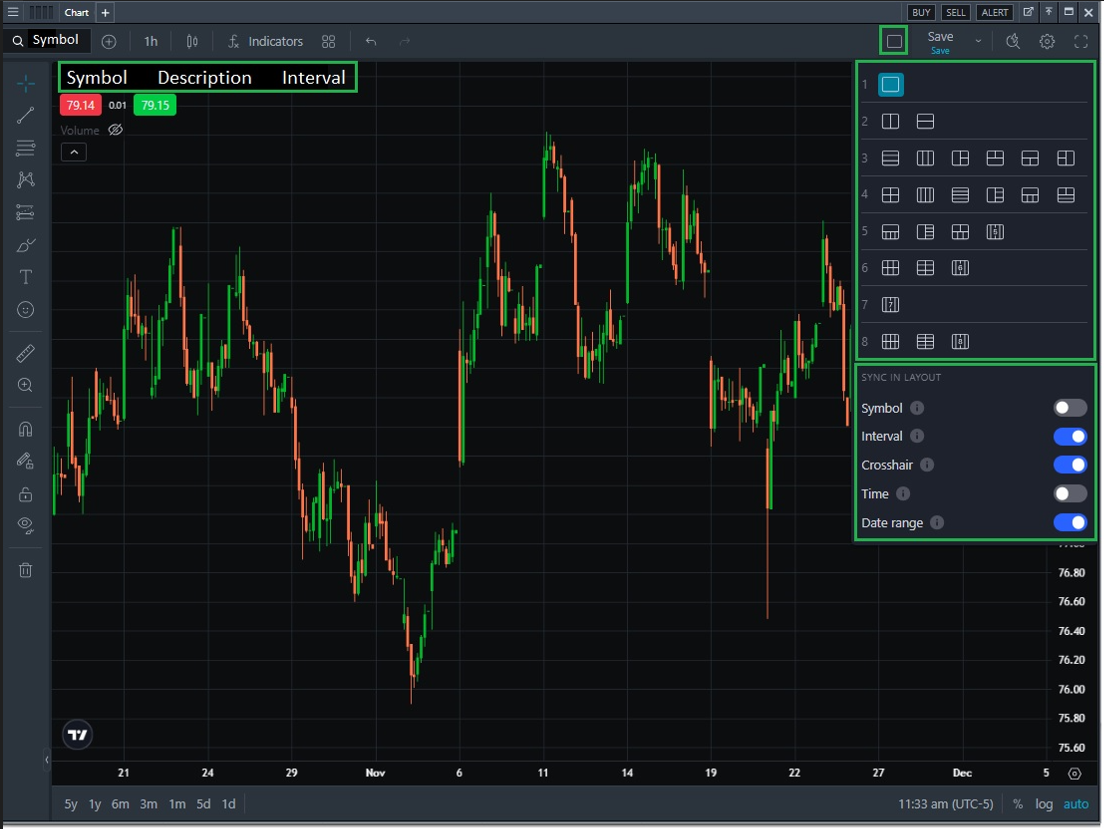Enable Symbol sync in layout
Image resolution: width=1104 pixels, height=829 pixels.
click(x=1069, y=408)
